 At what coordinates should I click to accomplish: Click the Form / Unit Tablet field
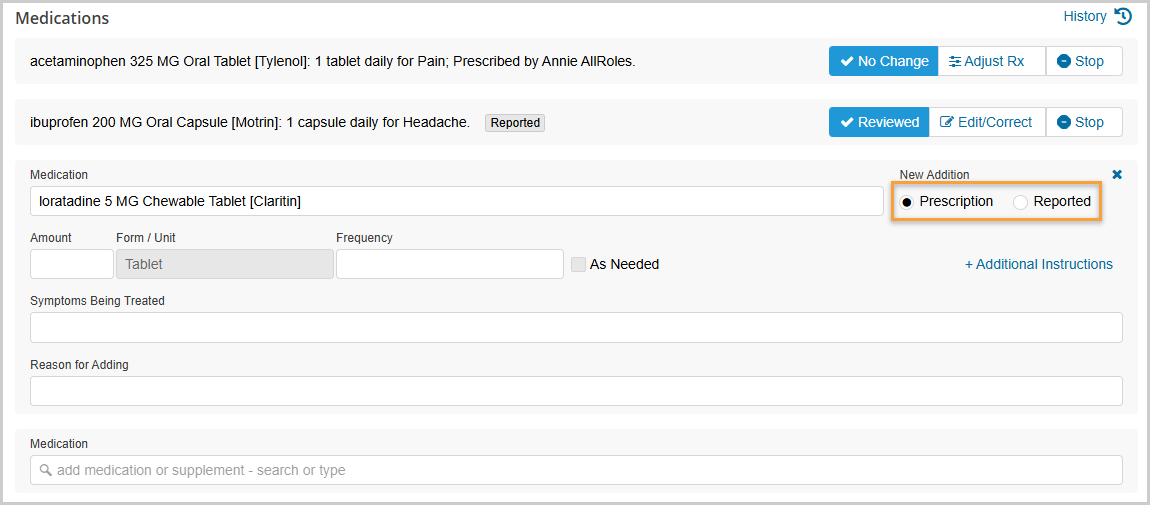click(x=224, y=264)
